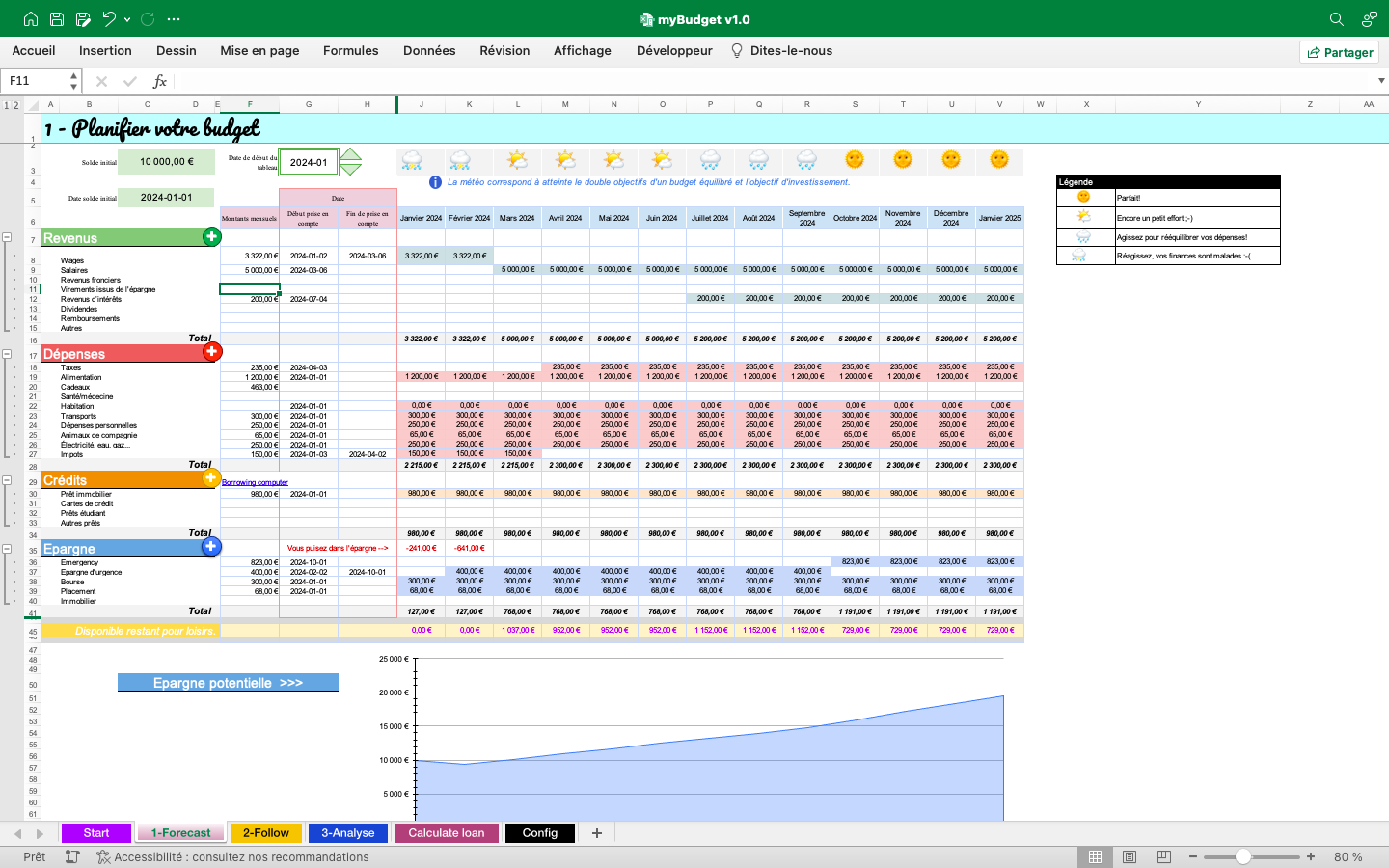Switch views using the page layout icon
The image size is (1389, 868).
pyautogui.click(x=1128, y=855)
